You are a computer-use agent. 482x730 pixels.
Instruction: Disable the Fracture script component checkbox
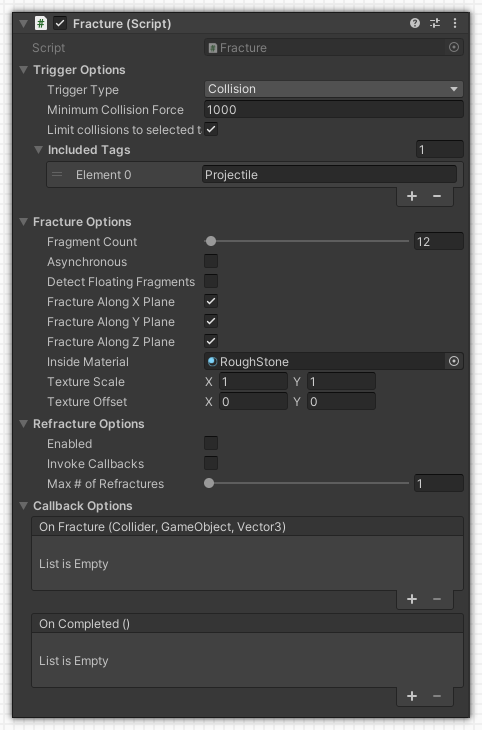[60, 23]
